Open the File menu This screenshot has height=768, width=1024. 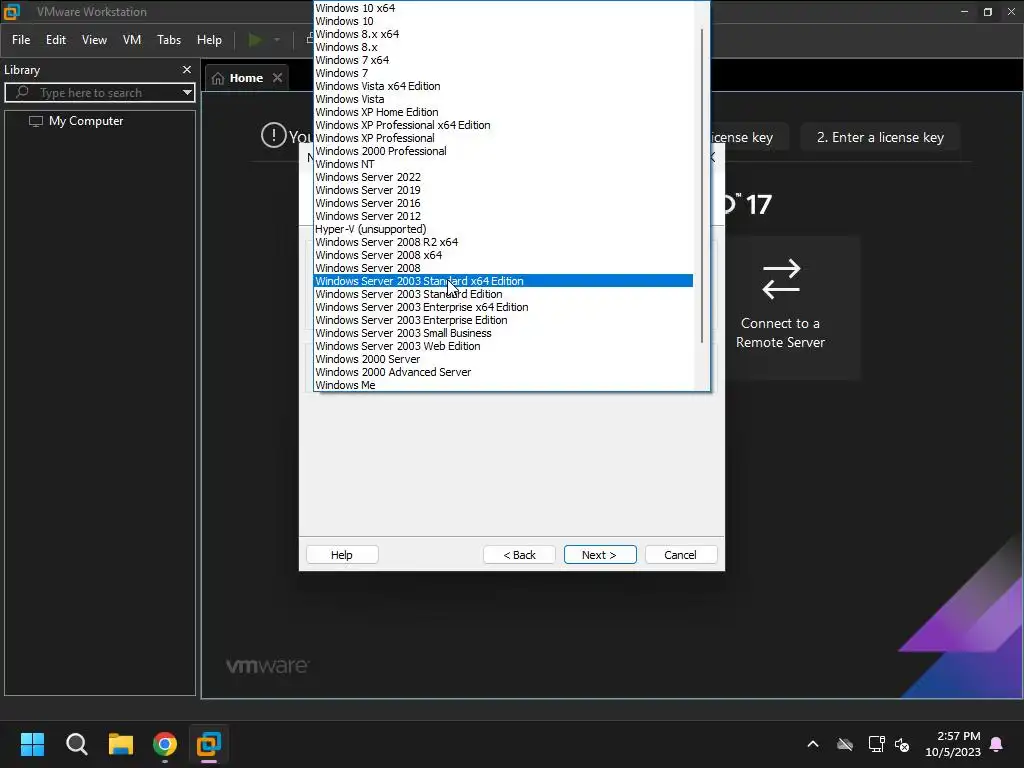tap(21, 40)
